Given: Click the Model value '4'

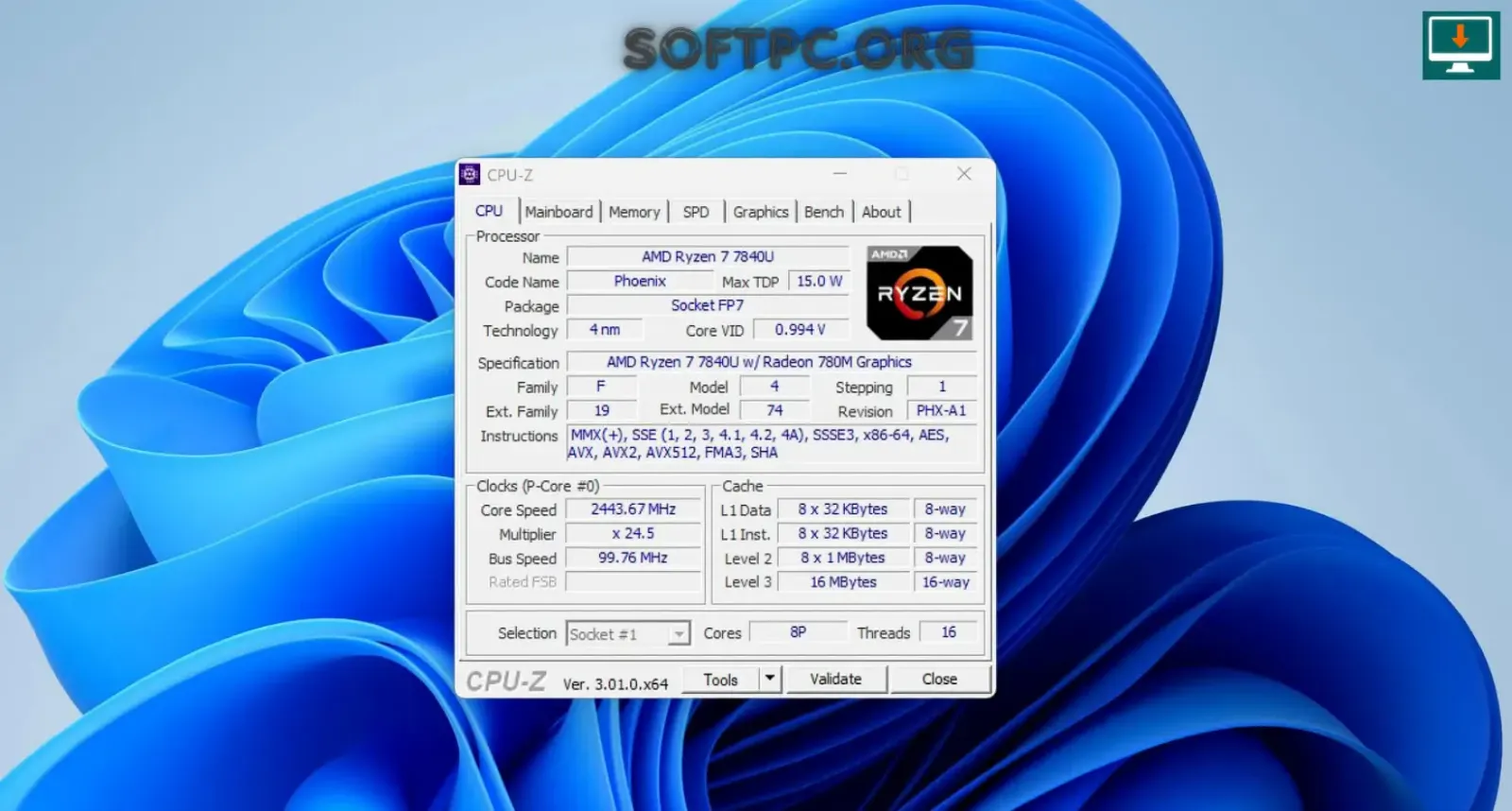Looking at the screenshot, I should click(775, 387).
